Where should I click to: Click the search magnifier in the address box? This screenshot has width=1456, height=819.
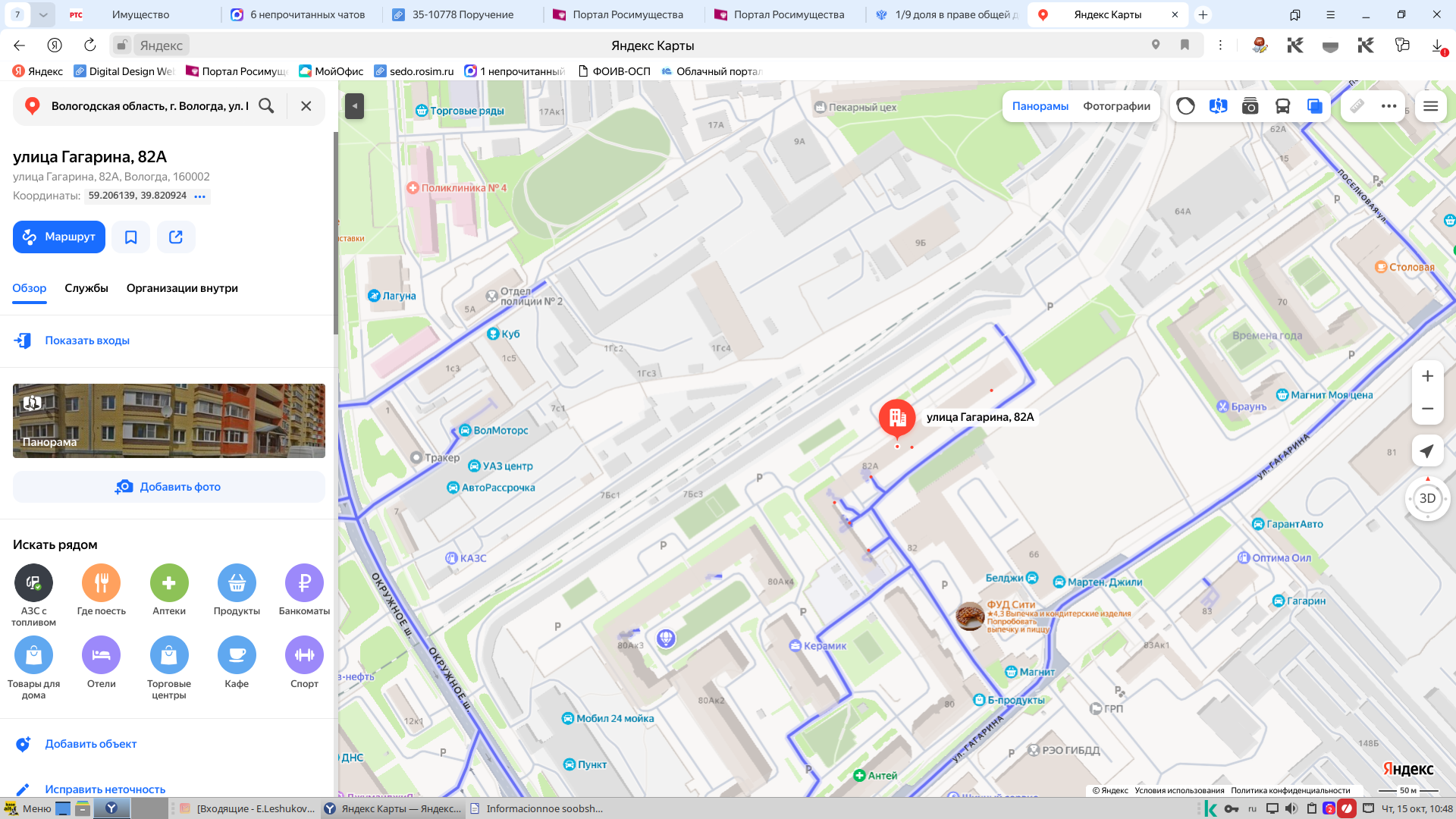(x=266, y=106)
